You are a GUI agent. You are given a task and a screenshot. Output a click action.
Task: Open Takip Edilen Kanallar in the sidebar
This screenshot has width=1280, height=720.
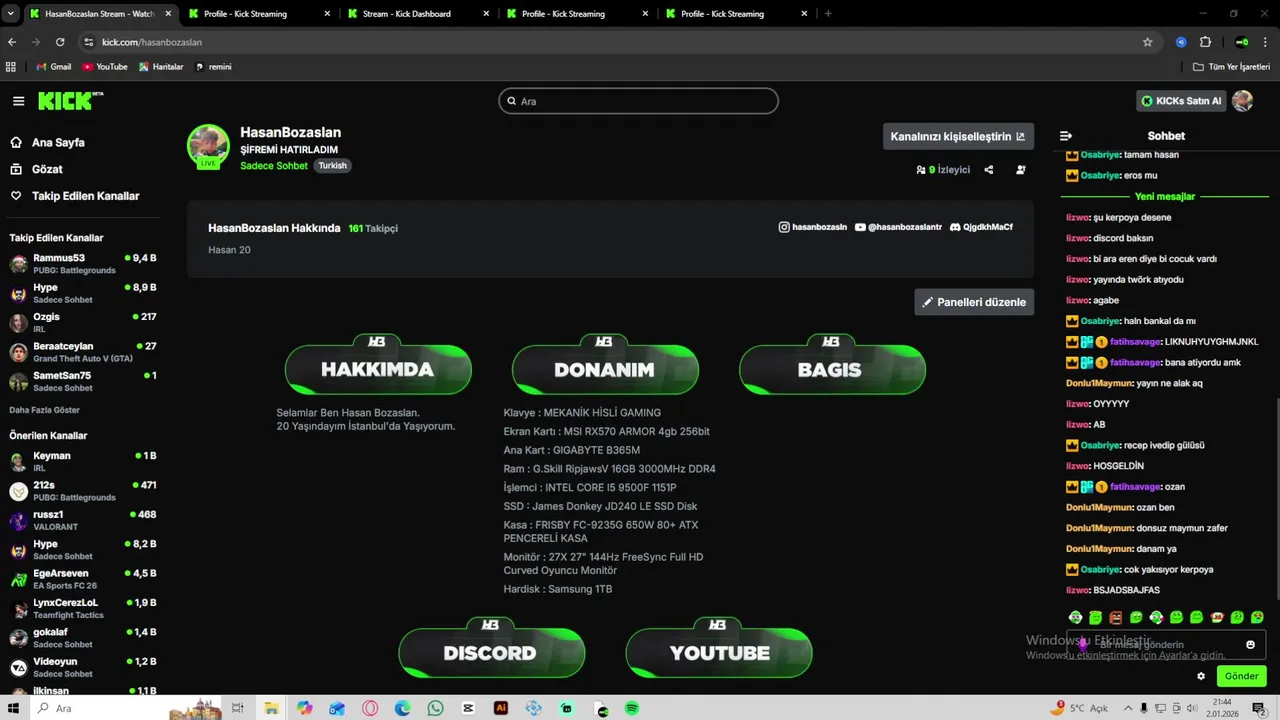[75, 196]
